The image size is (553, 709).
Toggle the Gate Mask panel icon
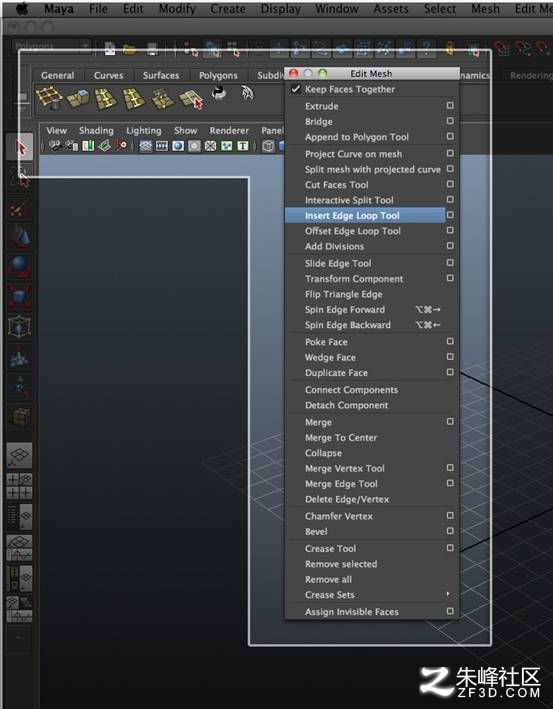194,146
